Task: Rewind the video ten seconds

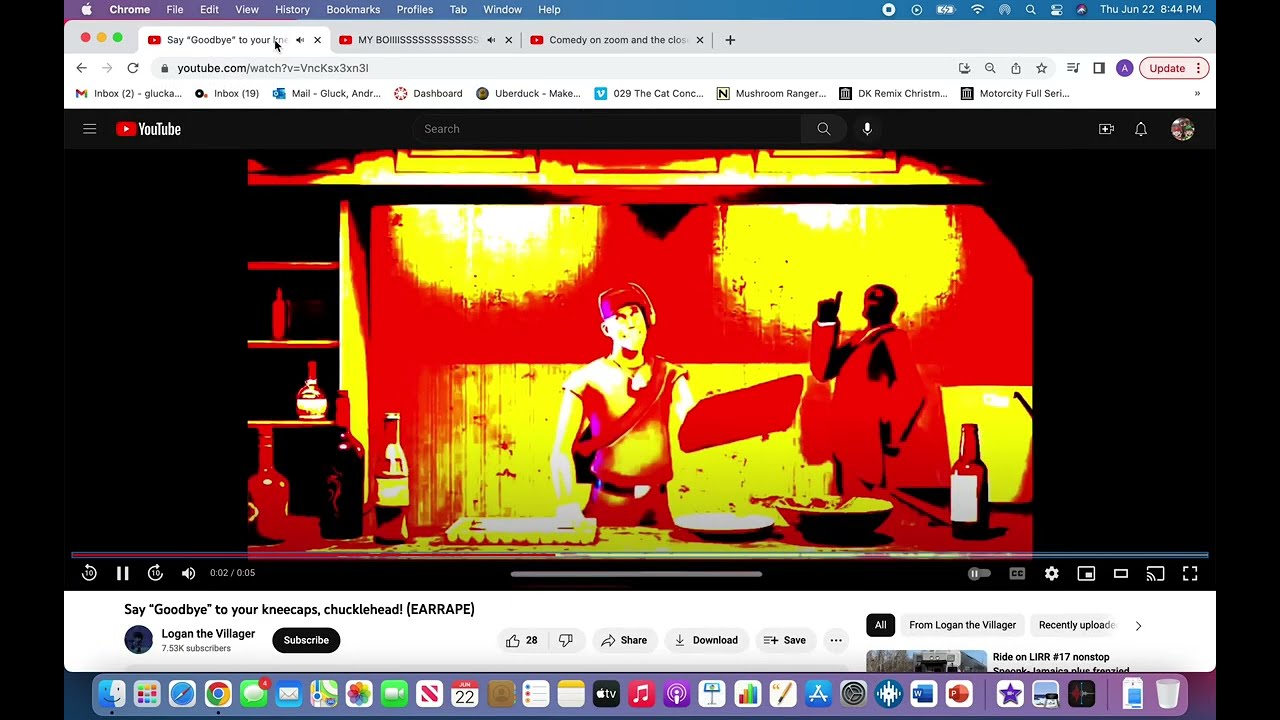Action: [x=89, y=573]
